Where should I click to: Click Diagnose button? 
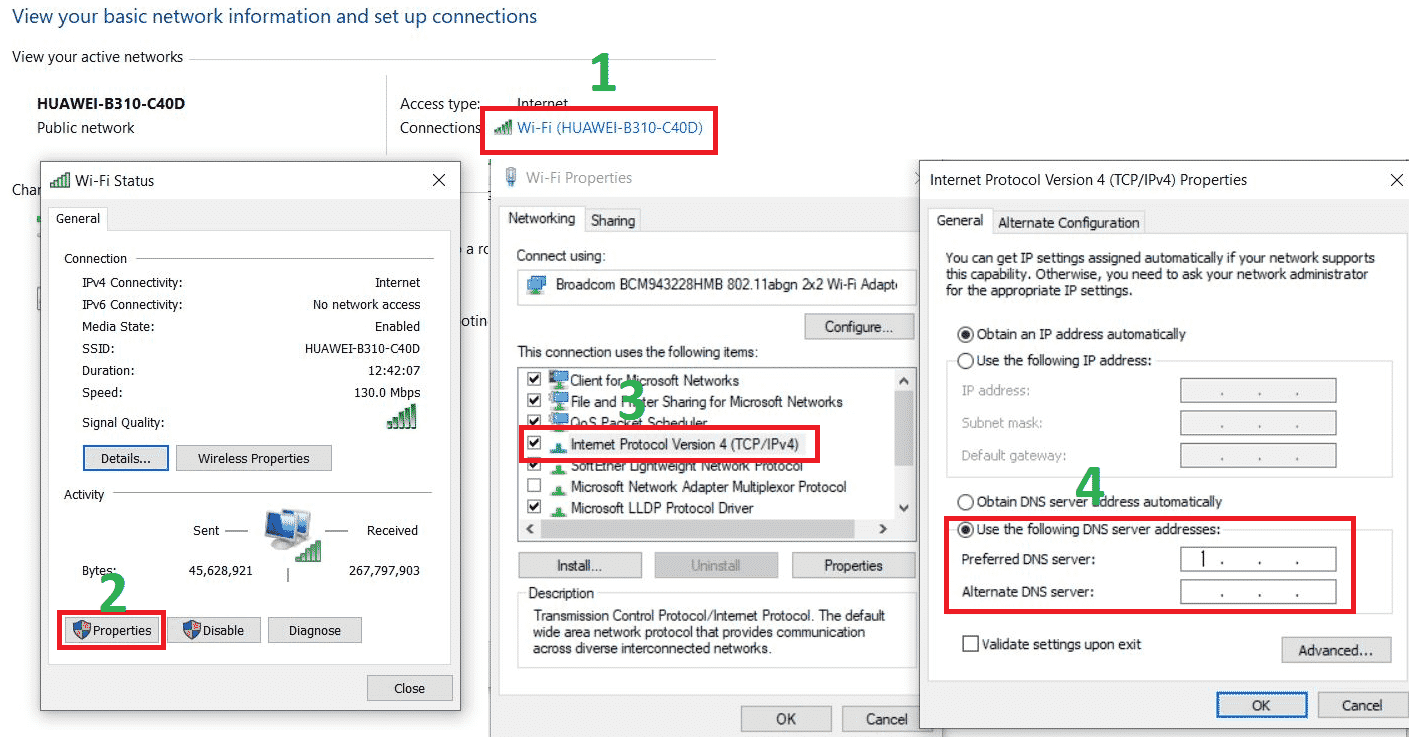tap(315, 630)
